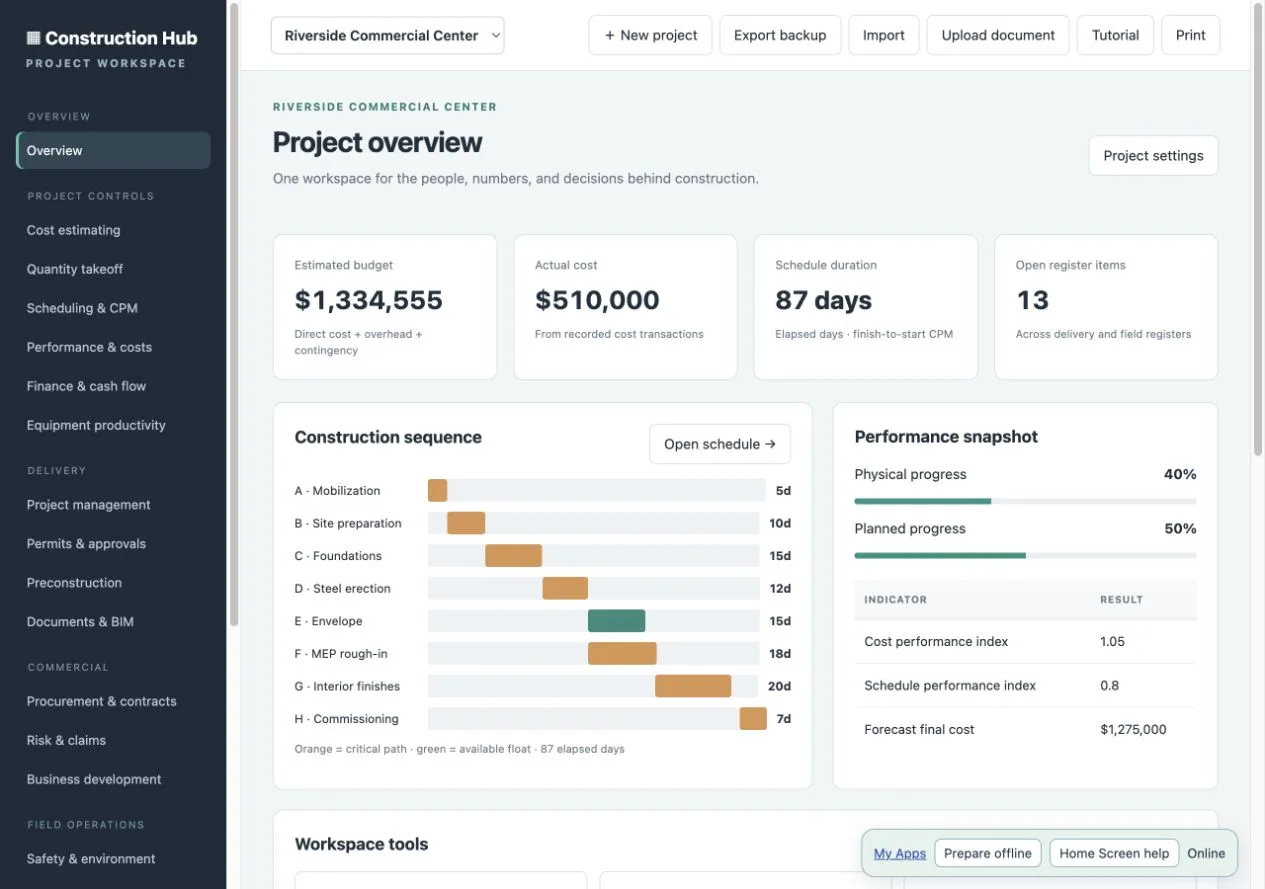
Task: Click the G · Interior finishes bar
Action: pyautogui.click(x=693, y=686)
